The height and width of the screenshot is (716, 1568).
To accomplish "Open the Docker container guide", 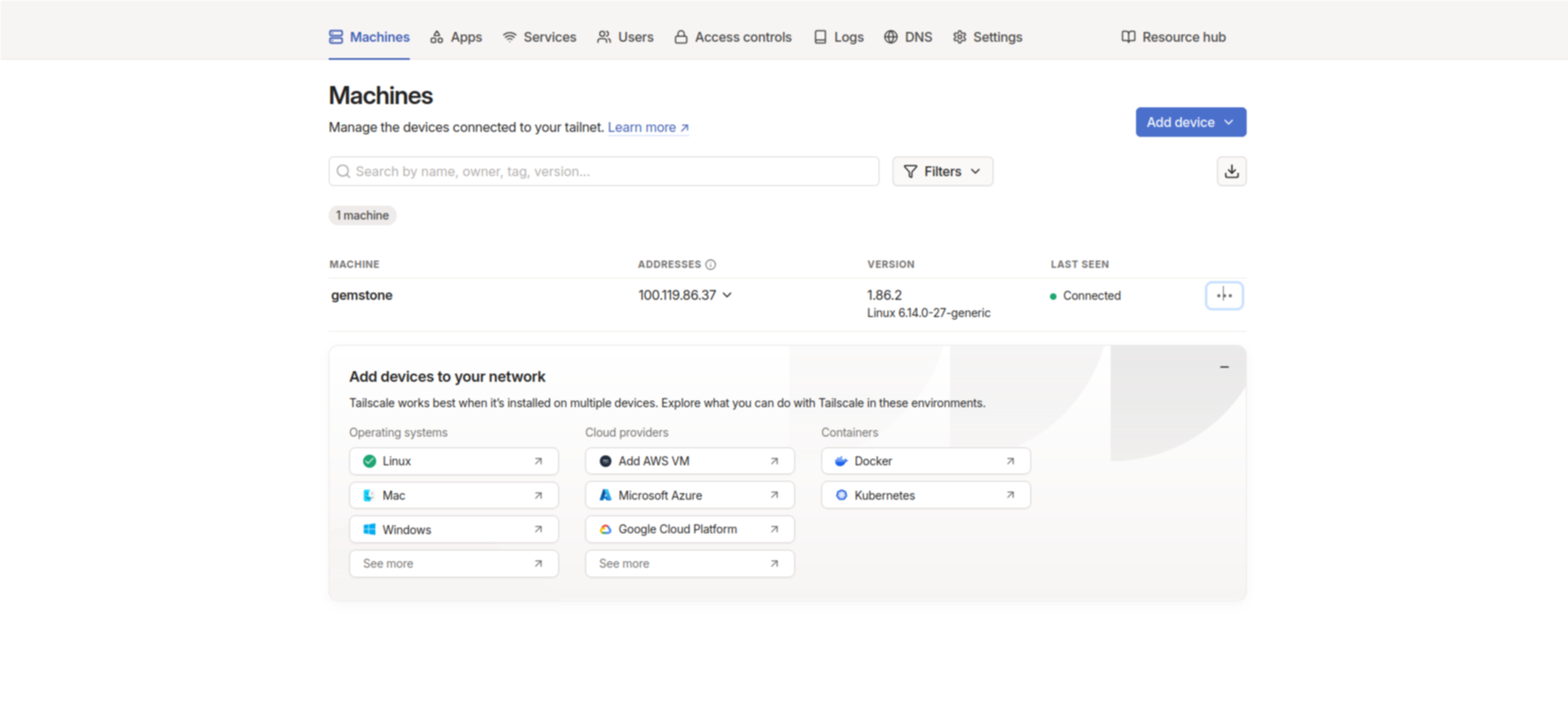I will coord(926,461).
